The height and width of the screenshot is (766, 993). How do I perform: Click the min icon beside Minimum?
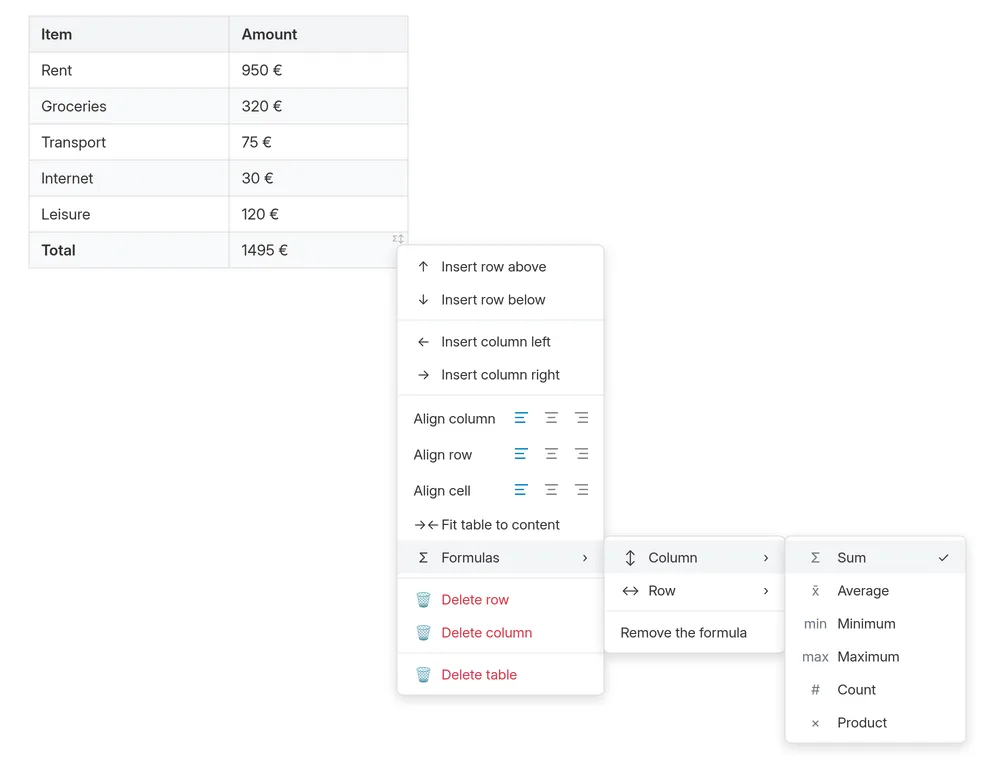(815, 624)
